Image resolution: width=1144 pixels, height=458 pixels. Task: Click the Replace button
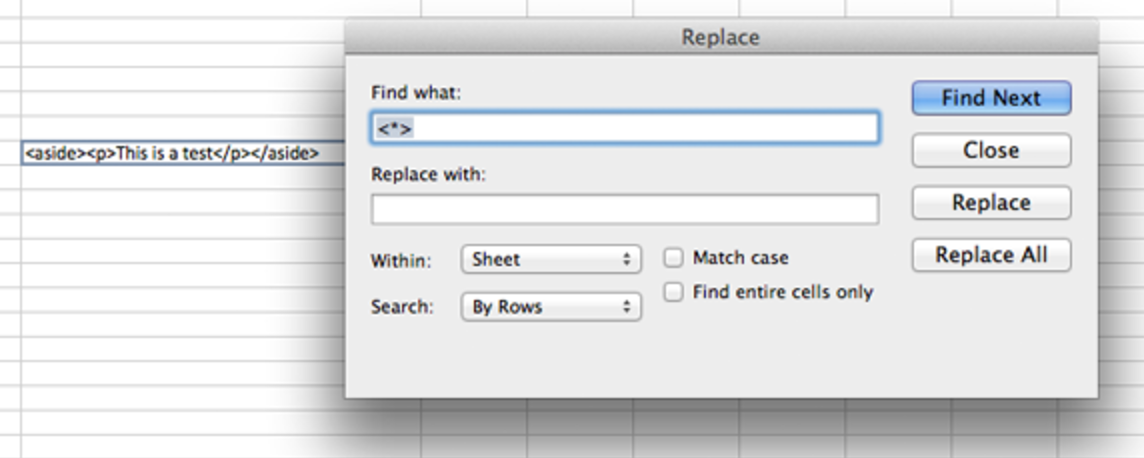[x=992, y=203]
